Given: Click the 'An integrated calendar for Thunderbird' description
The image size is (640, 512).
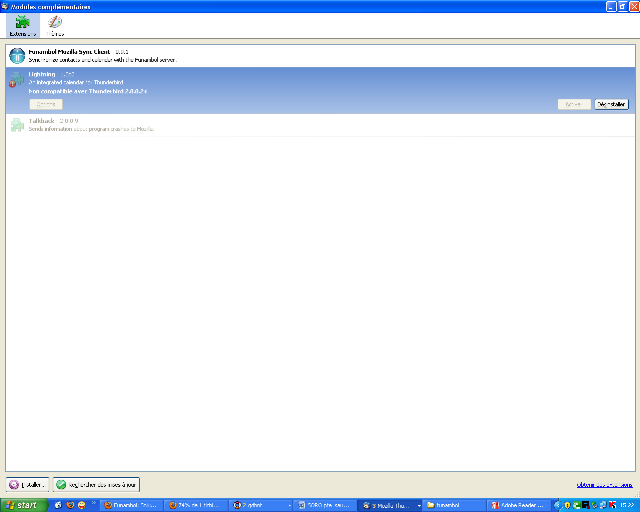Looking at the screenshot, I should pos(76,82).
